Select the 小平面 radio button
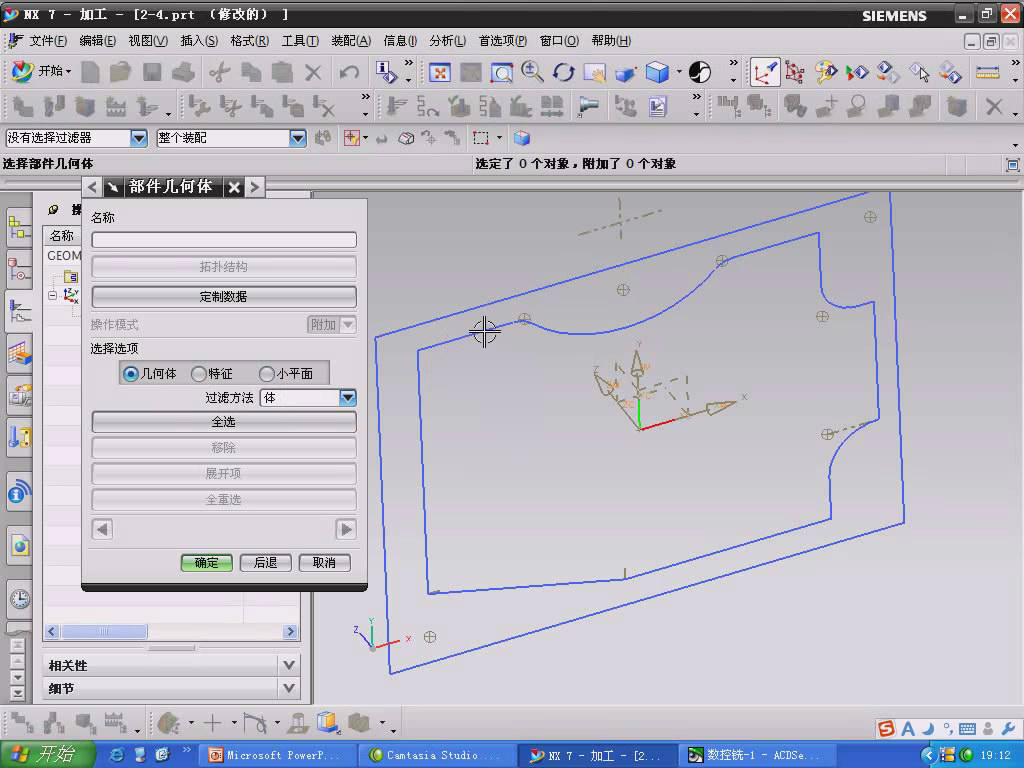 (266, 374)
